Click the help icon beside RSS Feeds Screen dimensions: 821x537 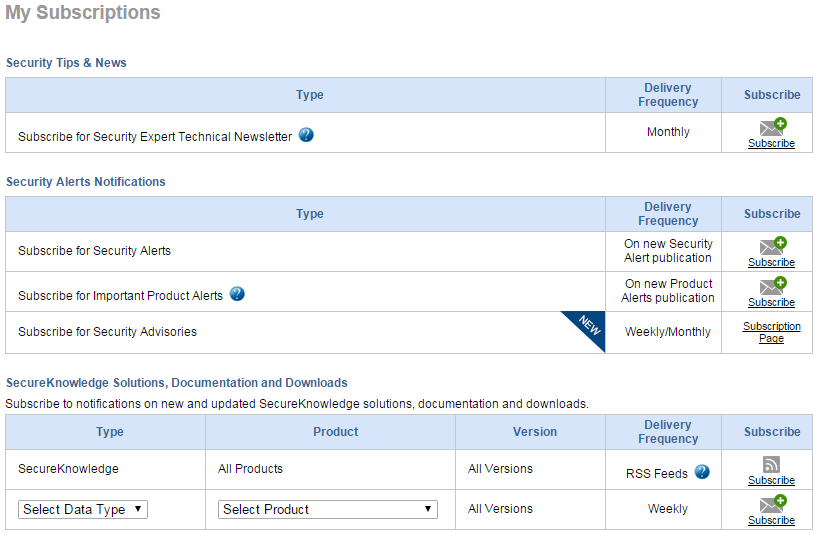coord(702,472)
